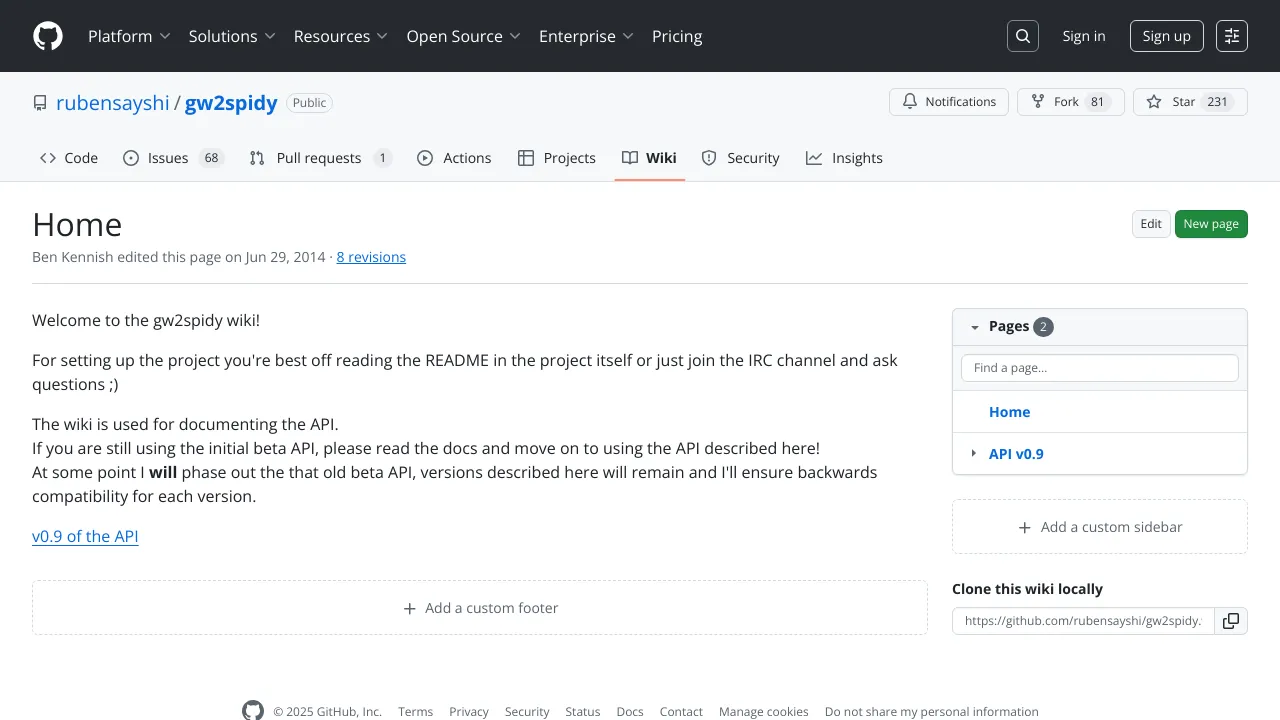This screenshot has height=720, width=1280.
Task: Select the Wiki tab
Action: [x=649, y=158]
